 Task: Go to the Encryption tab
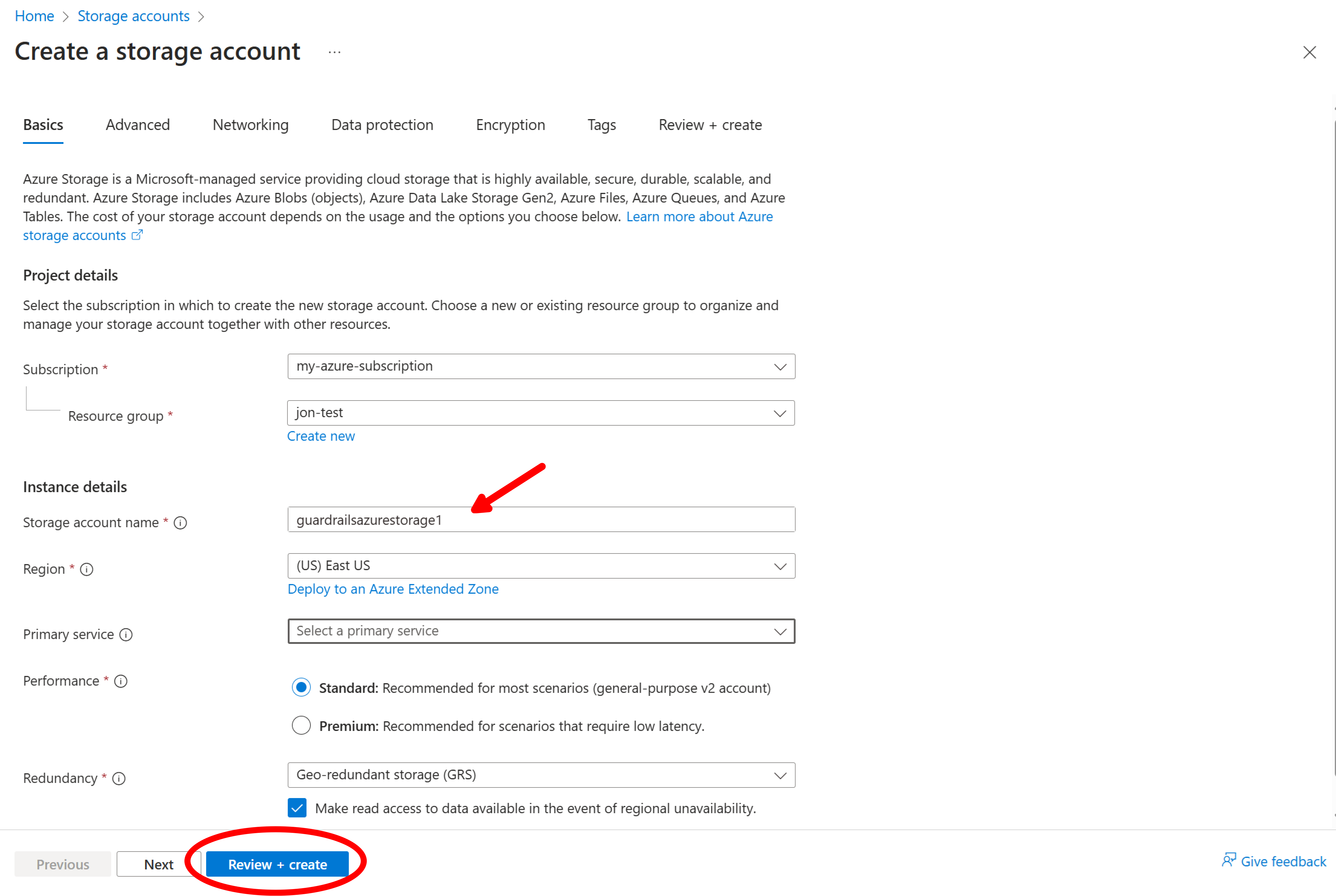(510, 125)
